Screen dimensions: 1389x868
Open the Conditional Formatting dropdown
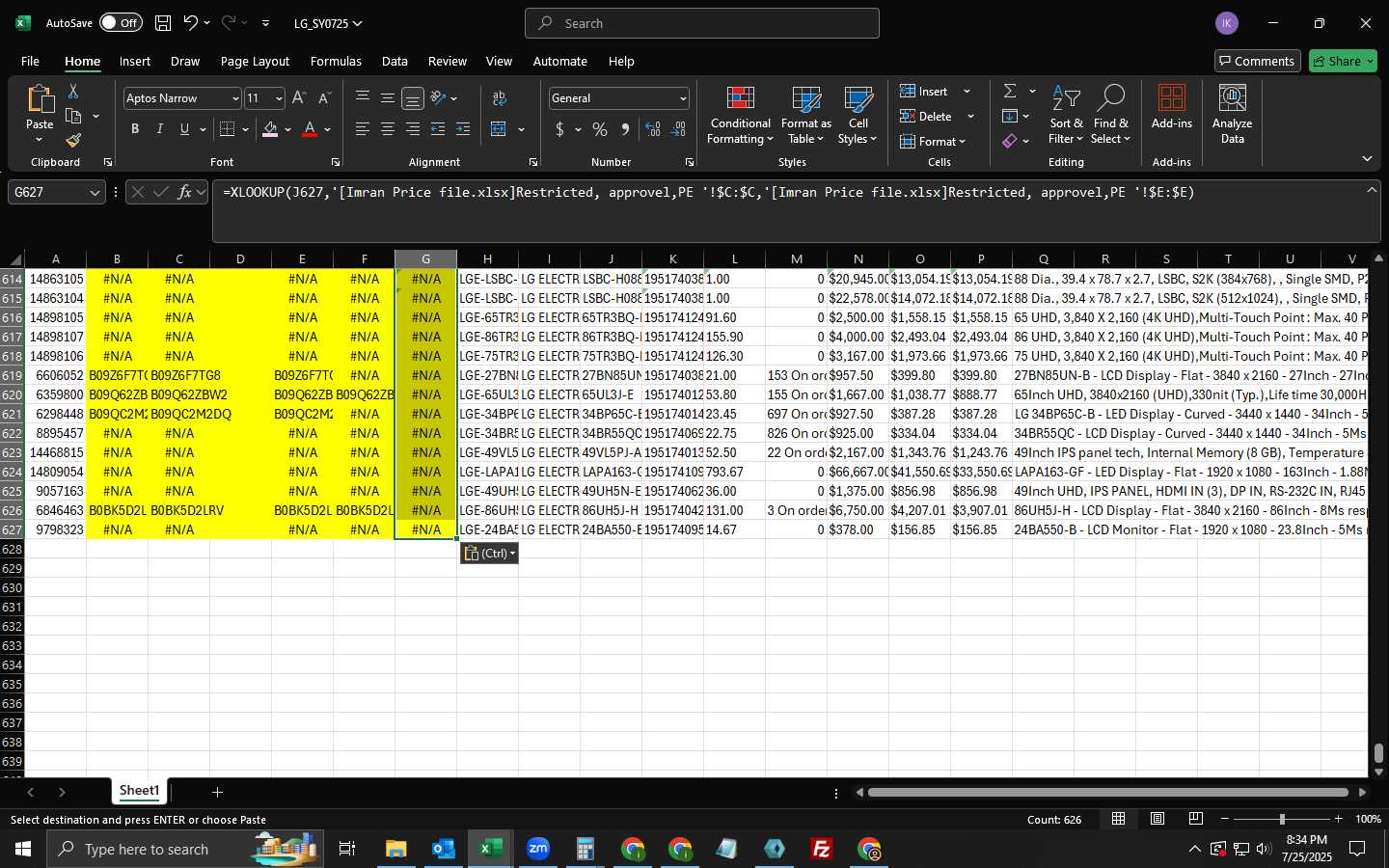tap(740, 115)
